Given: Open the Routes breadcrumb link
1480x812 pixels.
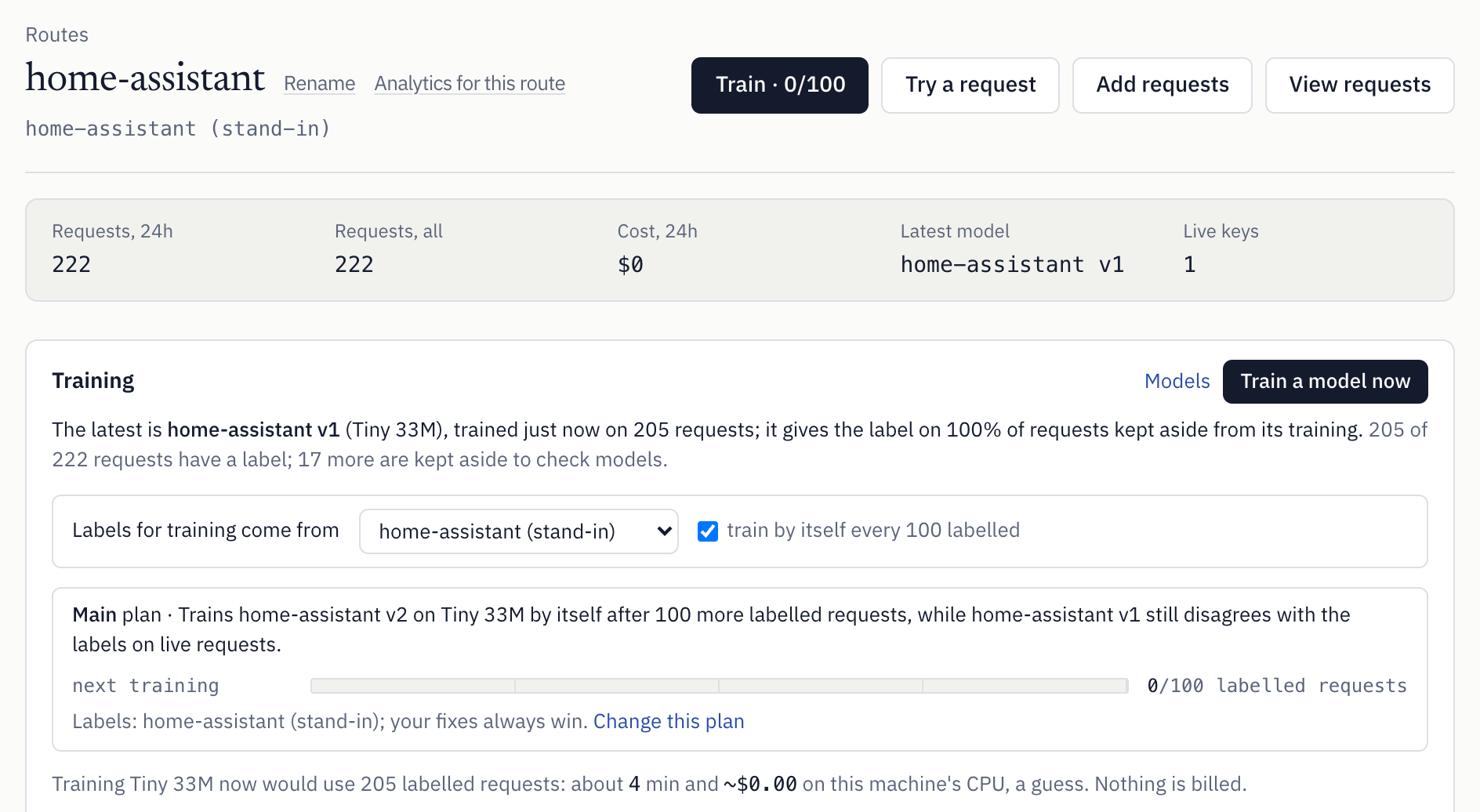Looking at the screenshot, I should point(56,34).
